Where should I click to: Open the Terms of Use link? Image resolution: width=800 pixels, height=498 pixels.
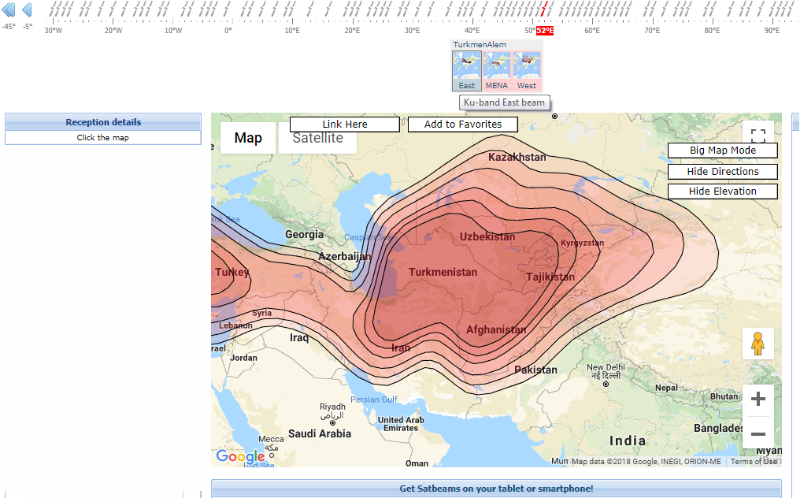pyautogui.click(x=753, y=461)
